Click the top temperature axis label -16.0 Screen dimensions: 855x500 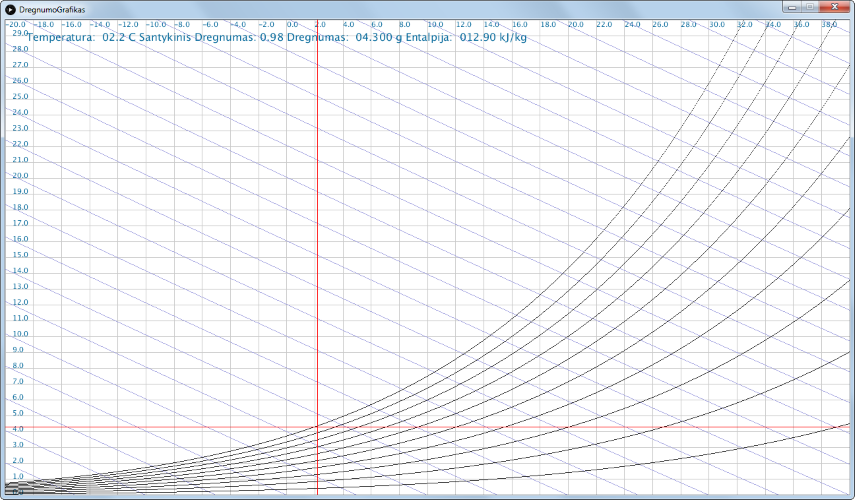71,25
